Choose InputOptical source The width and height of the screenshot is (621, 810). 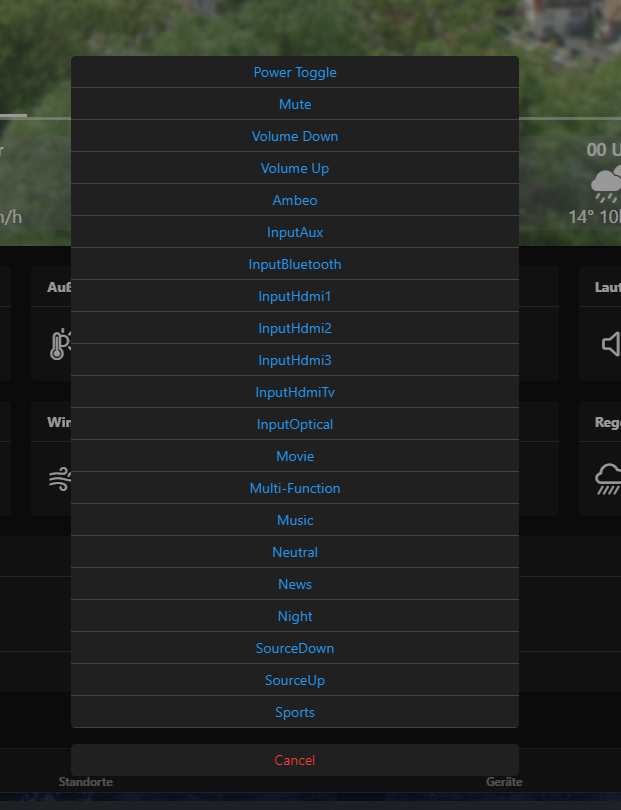pos(294,425)
